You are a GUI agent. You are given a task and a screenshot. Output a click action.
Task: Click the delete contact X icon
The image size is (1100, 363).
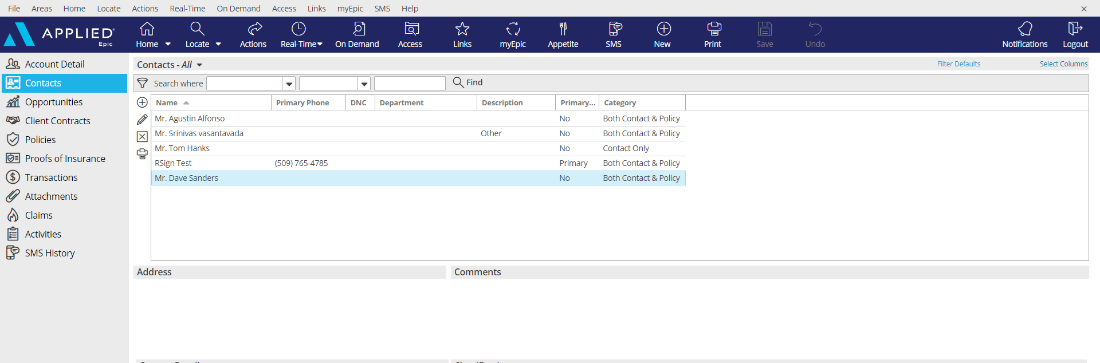[142, 136]
